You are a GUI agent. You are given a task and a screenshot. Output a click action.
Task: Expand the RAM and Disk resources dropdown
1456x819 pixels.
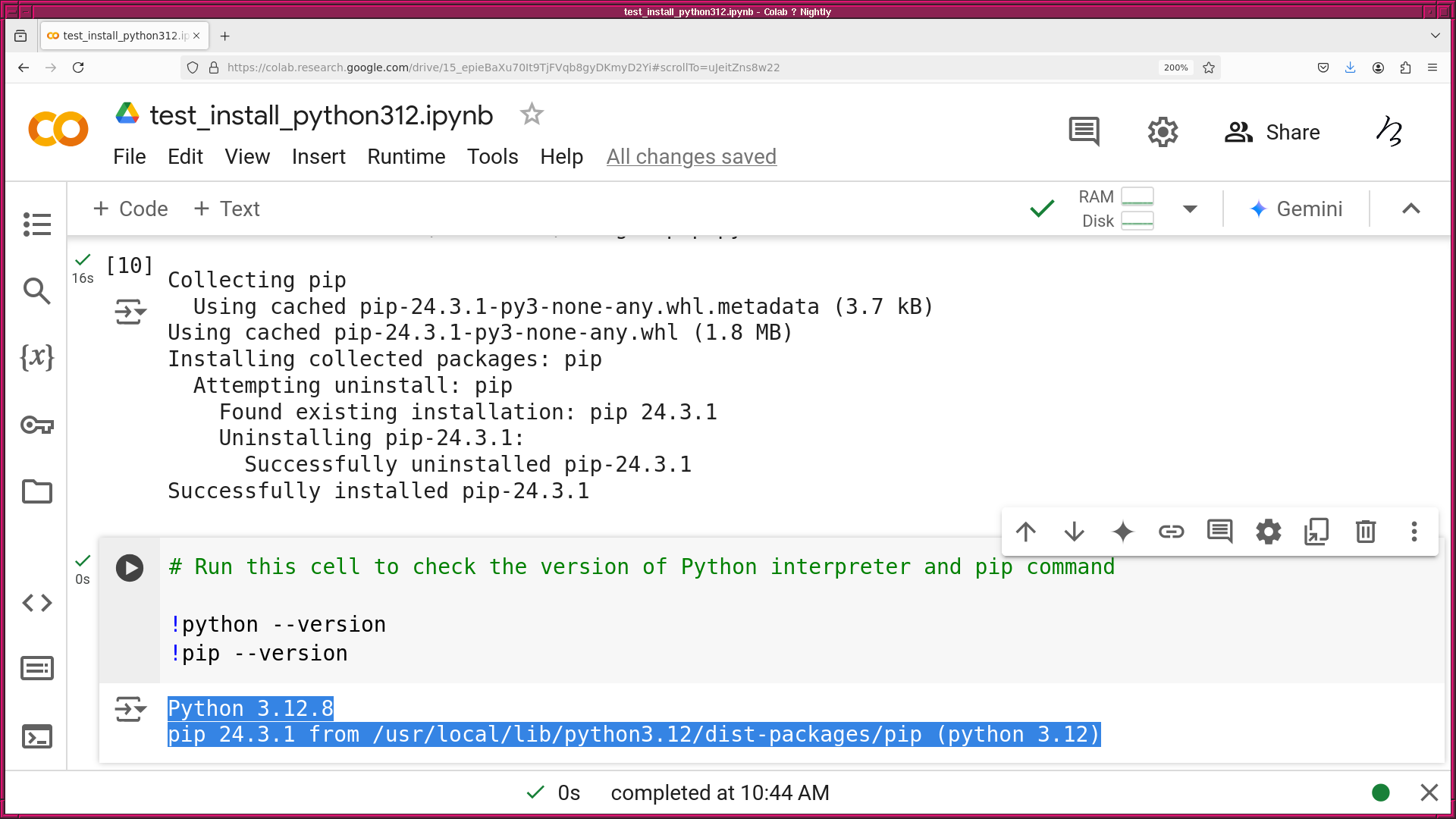point(1190,209)
